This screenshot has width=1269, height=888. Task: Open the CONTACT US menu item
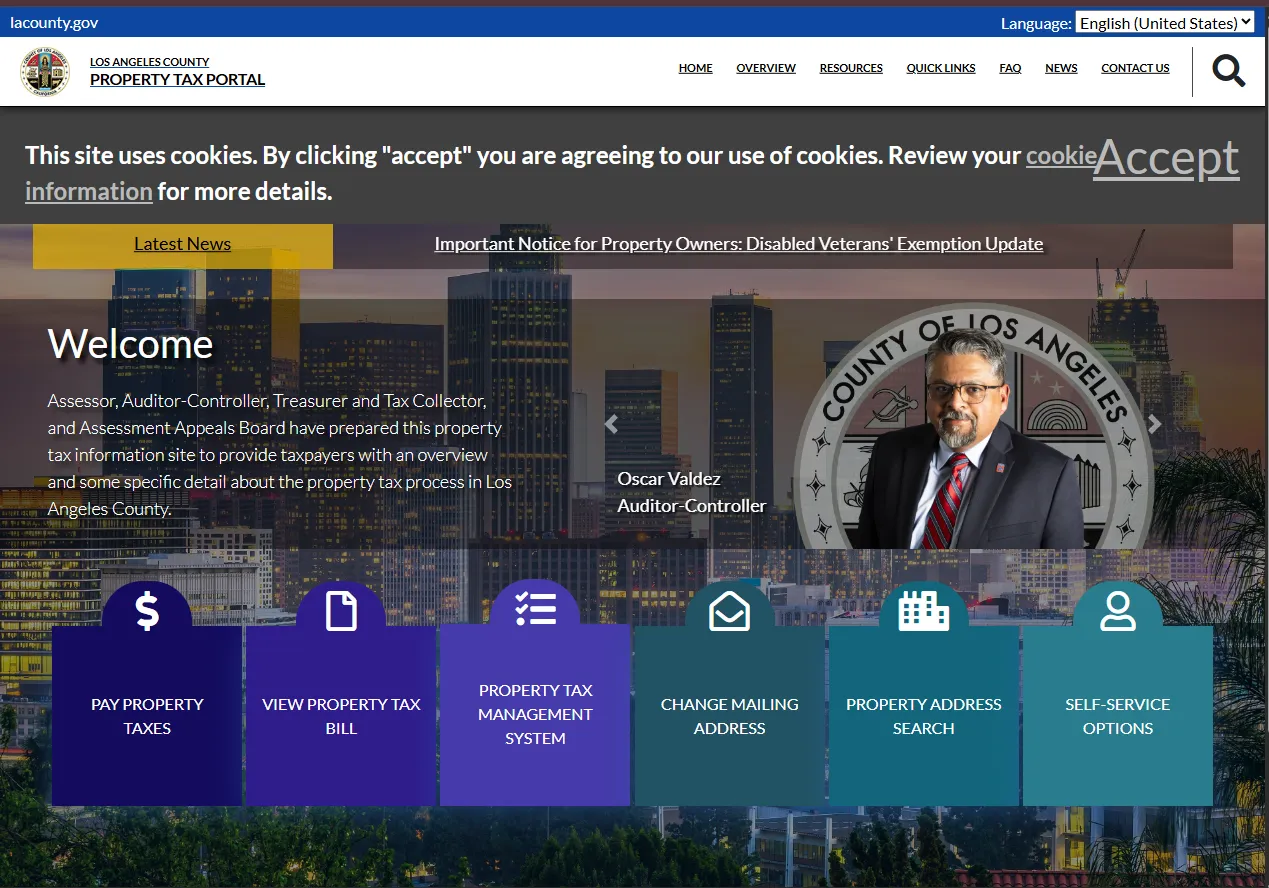click(1135, 68)
